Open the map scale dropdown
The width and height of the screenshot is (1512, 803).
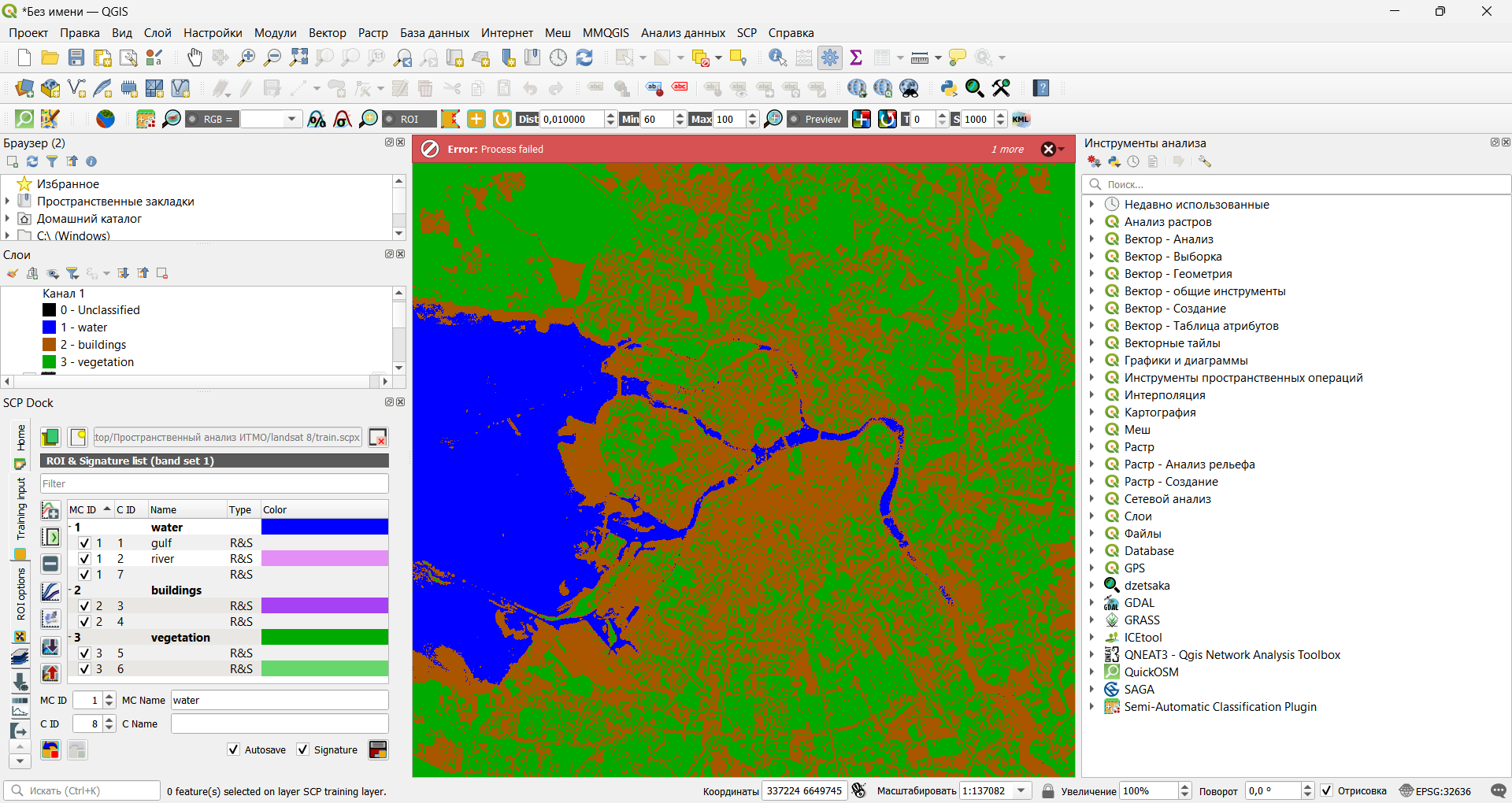[1021, 791]
